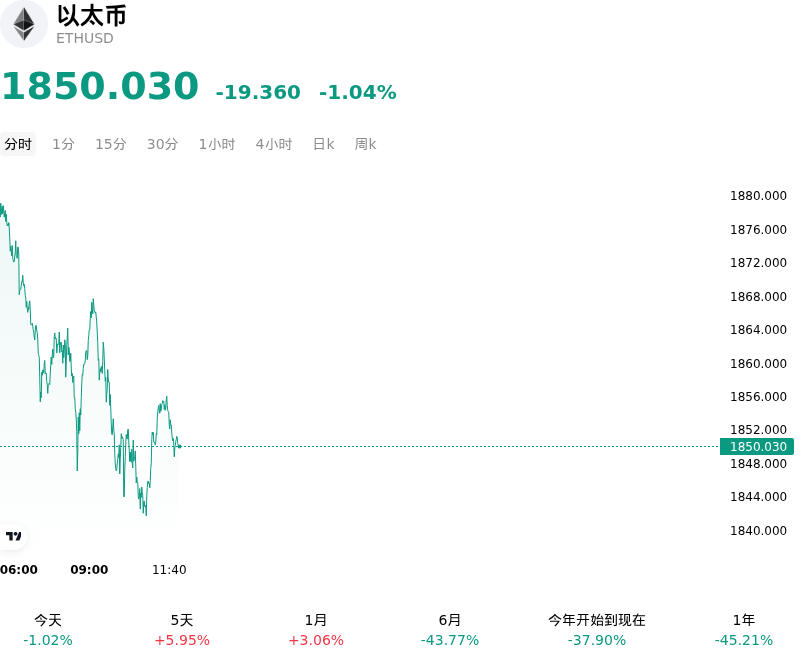The height and width of the screenshot is (660, 800).
Task: Select the 分时 time-share tab
Action: [18, 144]
